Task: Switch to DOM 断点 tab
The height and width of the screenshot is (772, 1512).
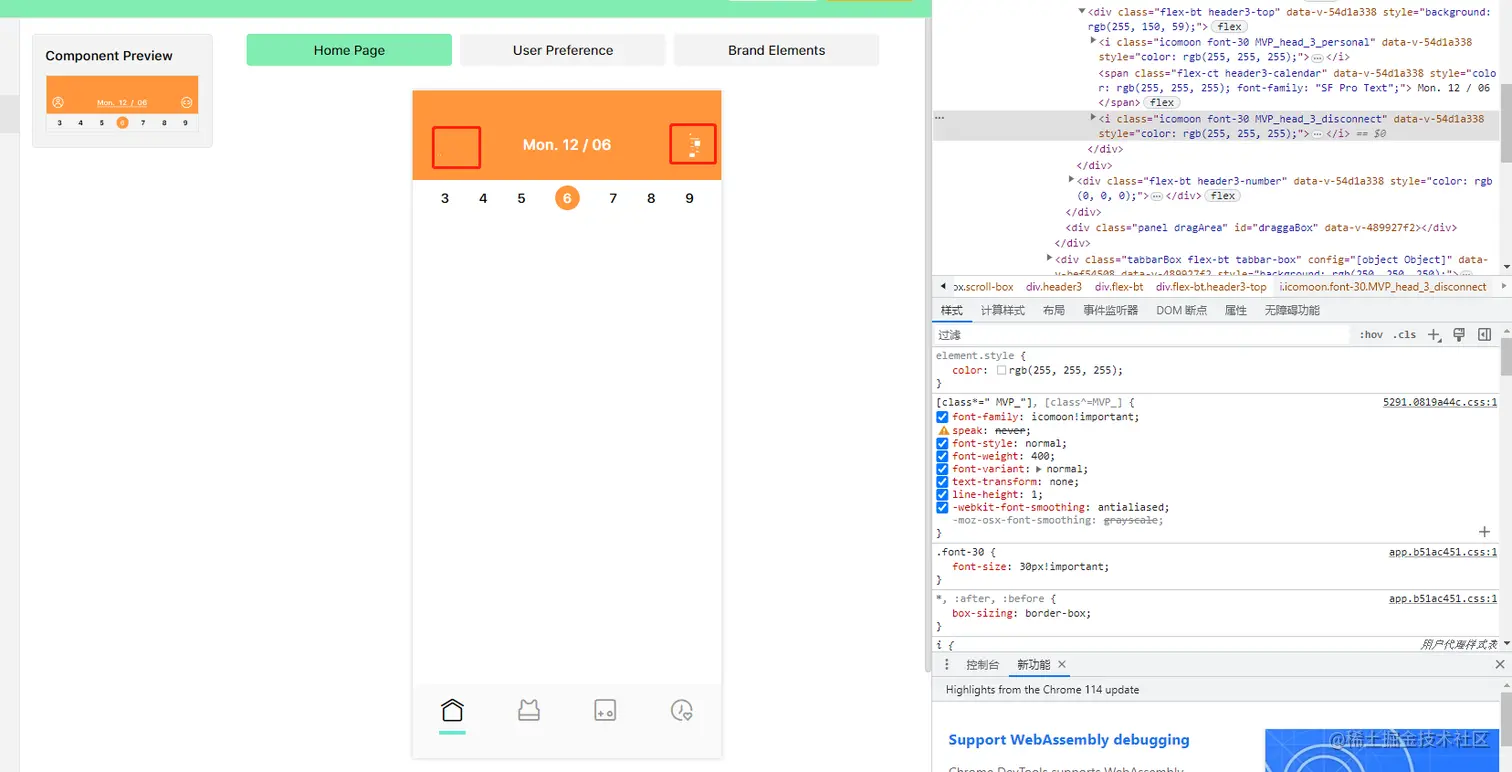Action: point(1182,310)
